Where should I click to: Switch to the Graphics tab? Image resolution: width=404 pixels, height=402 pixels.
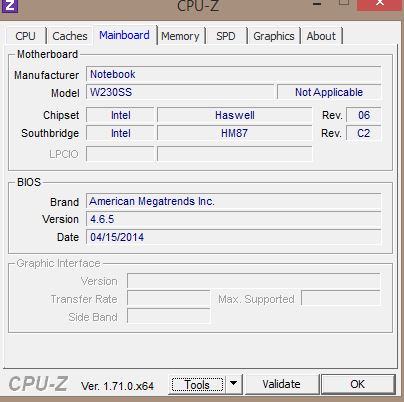(274, 36)
